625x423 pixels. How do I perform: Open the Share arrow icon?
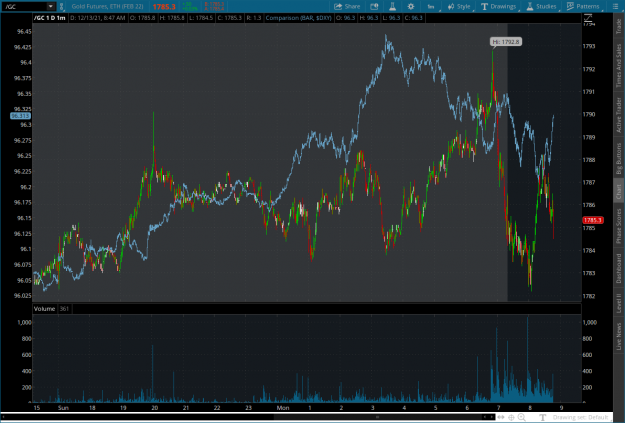pos(338,6)
